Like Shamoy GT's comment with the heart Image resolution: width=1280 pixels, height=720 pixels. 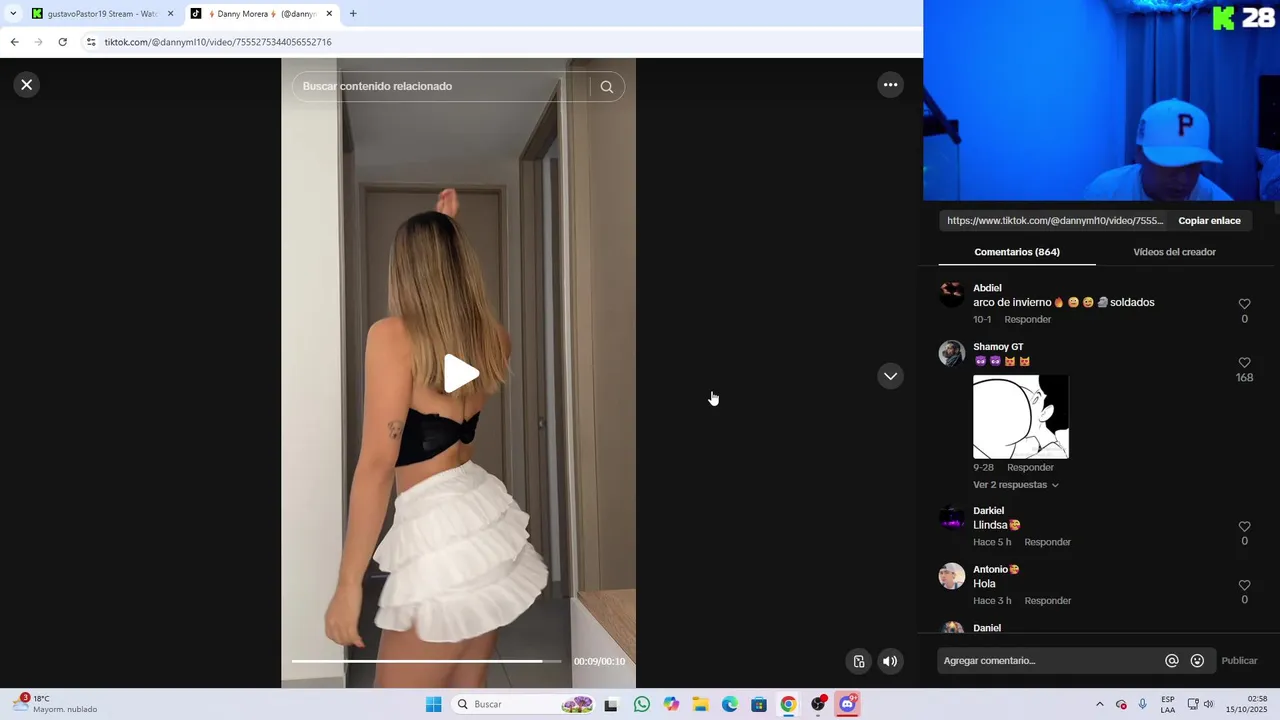tap(1244, 363)
